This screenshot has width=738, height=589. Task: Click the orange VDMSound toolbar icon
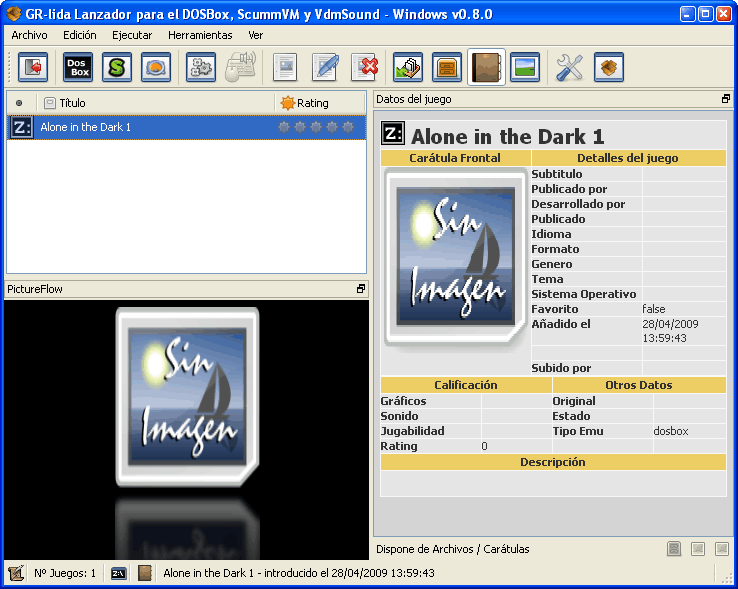pos(156,67)
